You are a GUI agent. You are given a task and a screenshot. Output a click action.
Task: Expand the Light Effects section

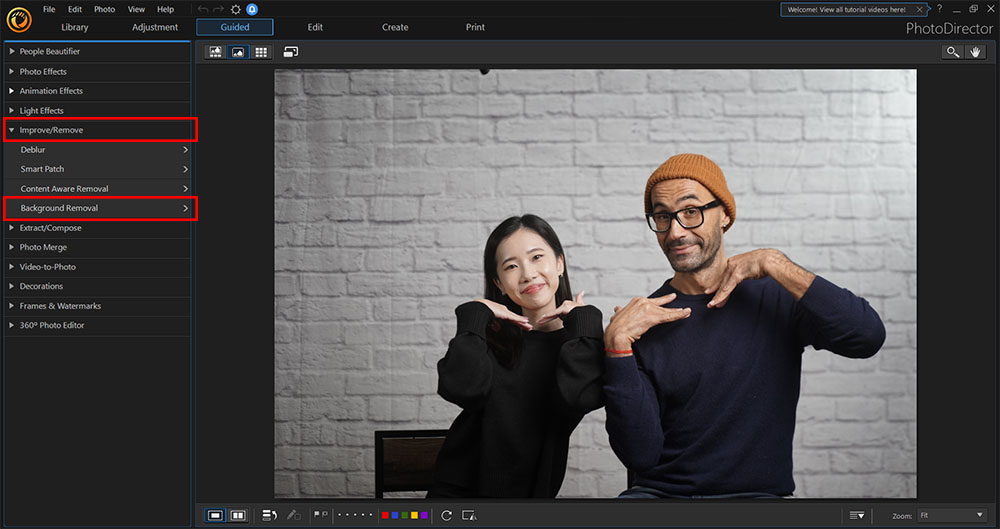tap(98, 110)
